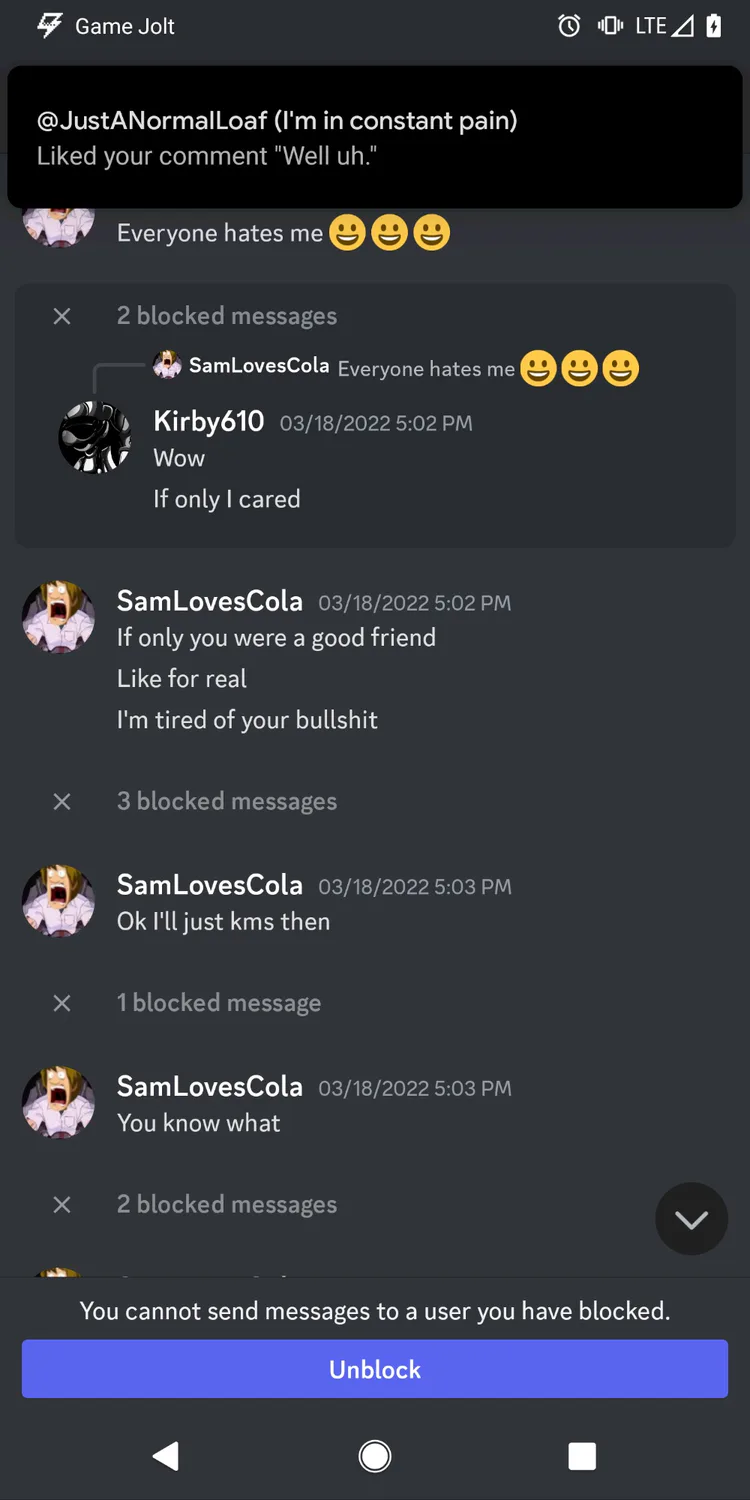Tap the Unblock button
Viewport: 750px width, 1500px height.
375,1369
